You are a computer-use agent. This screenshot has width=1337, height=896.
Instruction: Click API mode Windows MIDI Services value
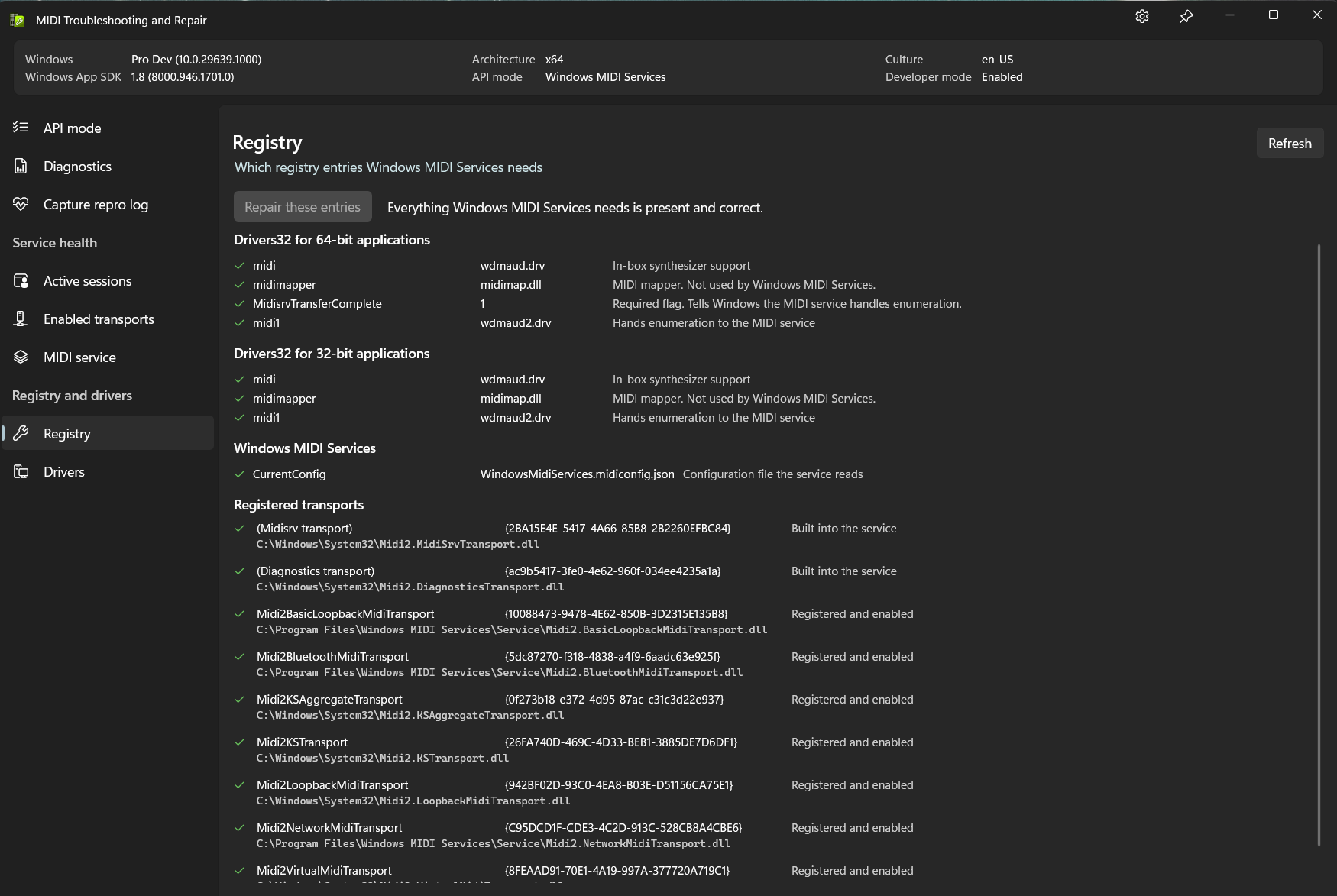(605, 77)
